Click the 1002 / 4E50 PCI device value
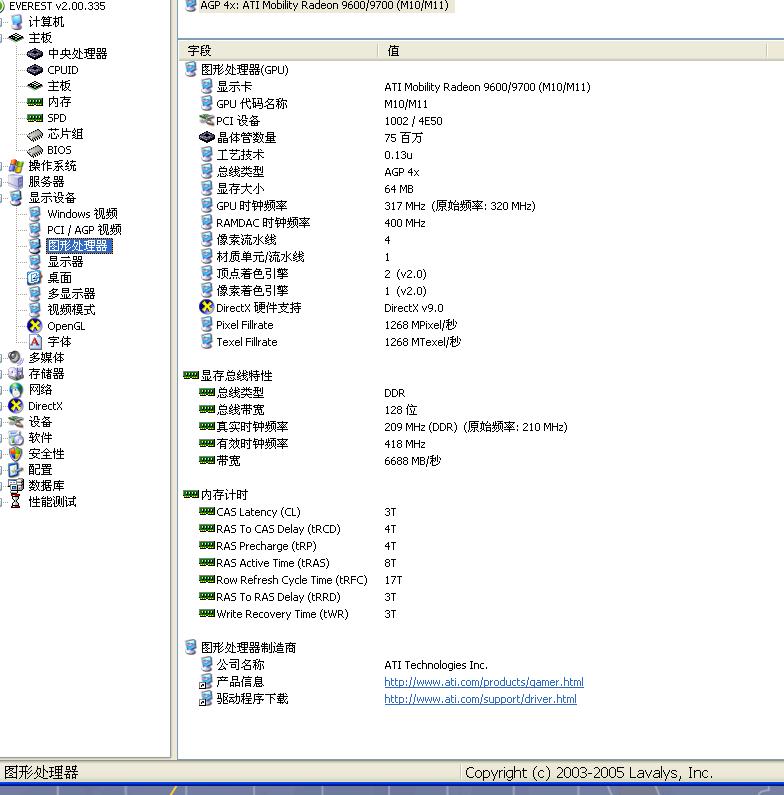Image resolution: width=784 pixels, height=795 pixels. point(413,121)
